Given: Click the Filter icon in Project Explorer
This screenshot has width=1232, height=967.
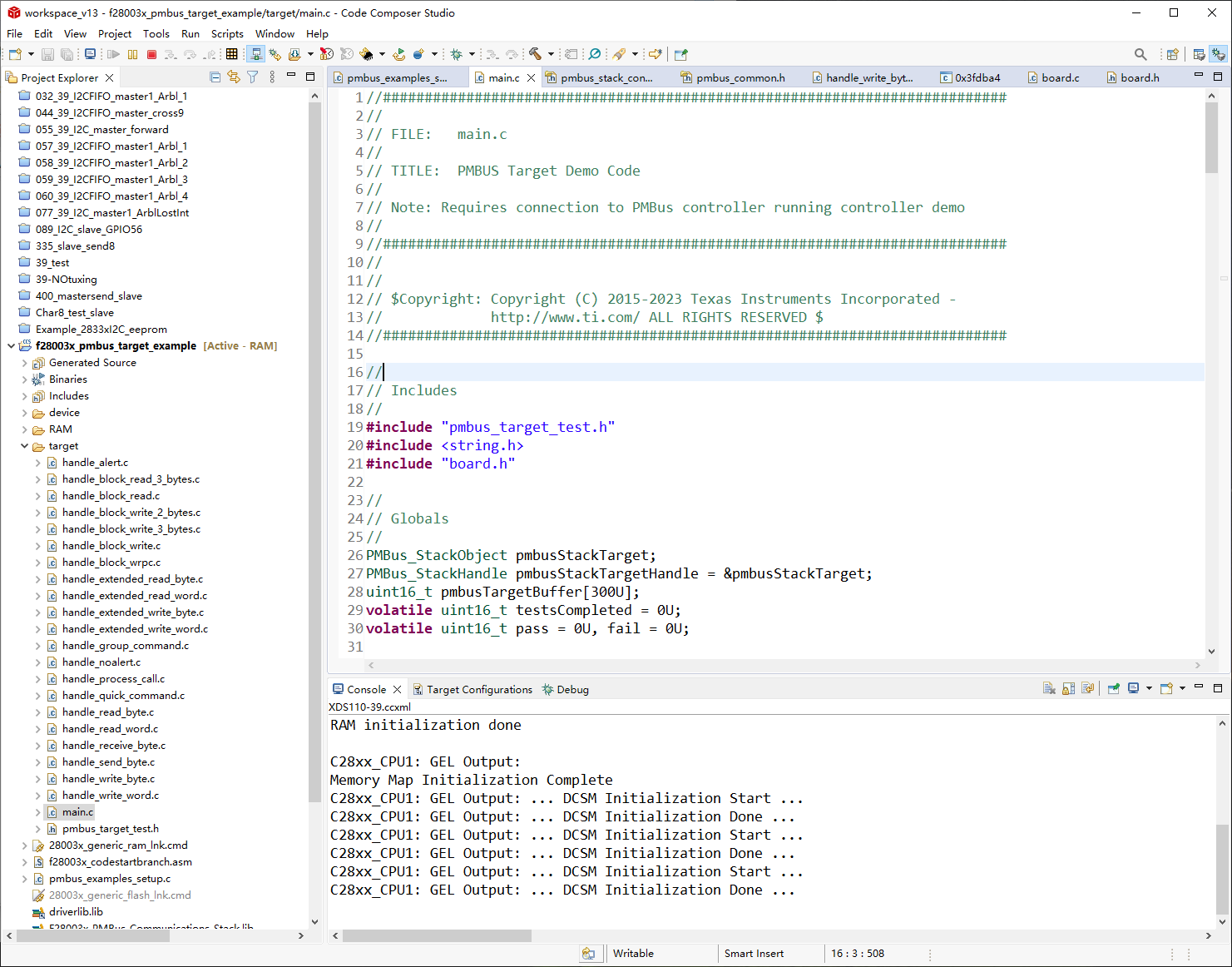Looking at the screenshot, I should coord(253,77).
